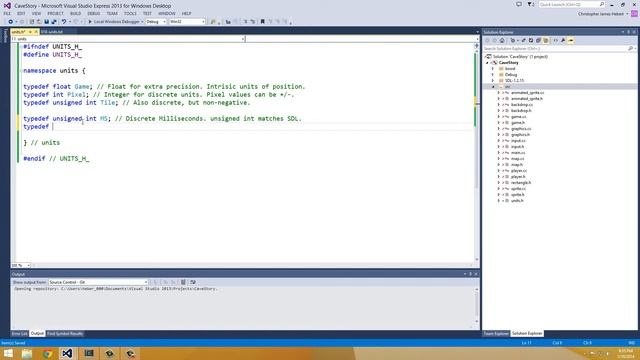Select main.cc in Solution Explorer

(518, 153)
